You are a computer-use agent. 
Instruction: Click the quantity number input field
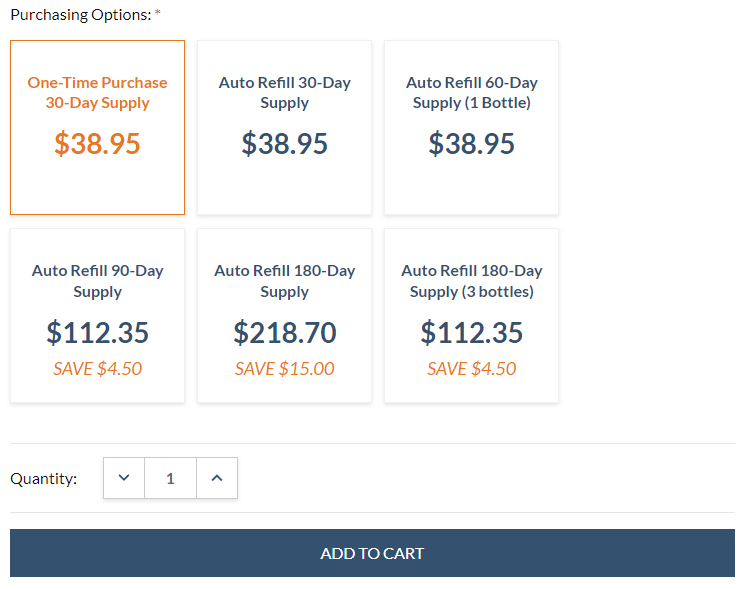[x=170, y=478]
